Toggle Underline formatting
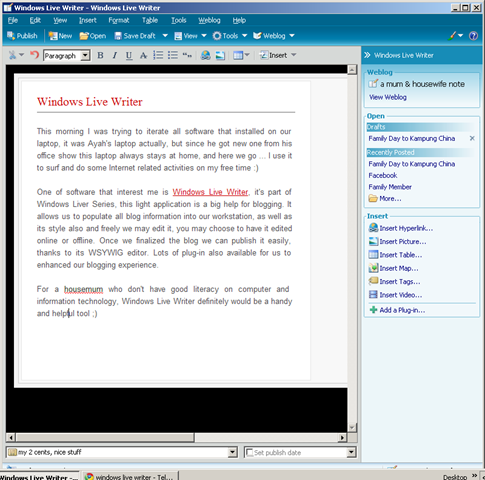 point(129,55)
